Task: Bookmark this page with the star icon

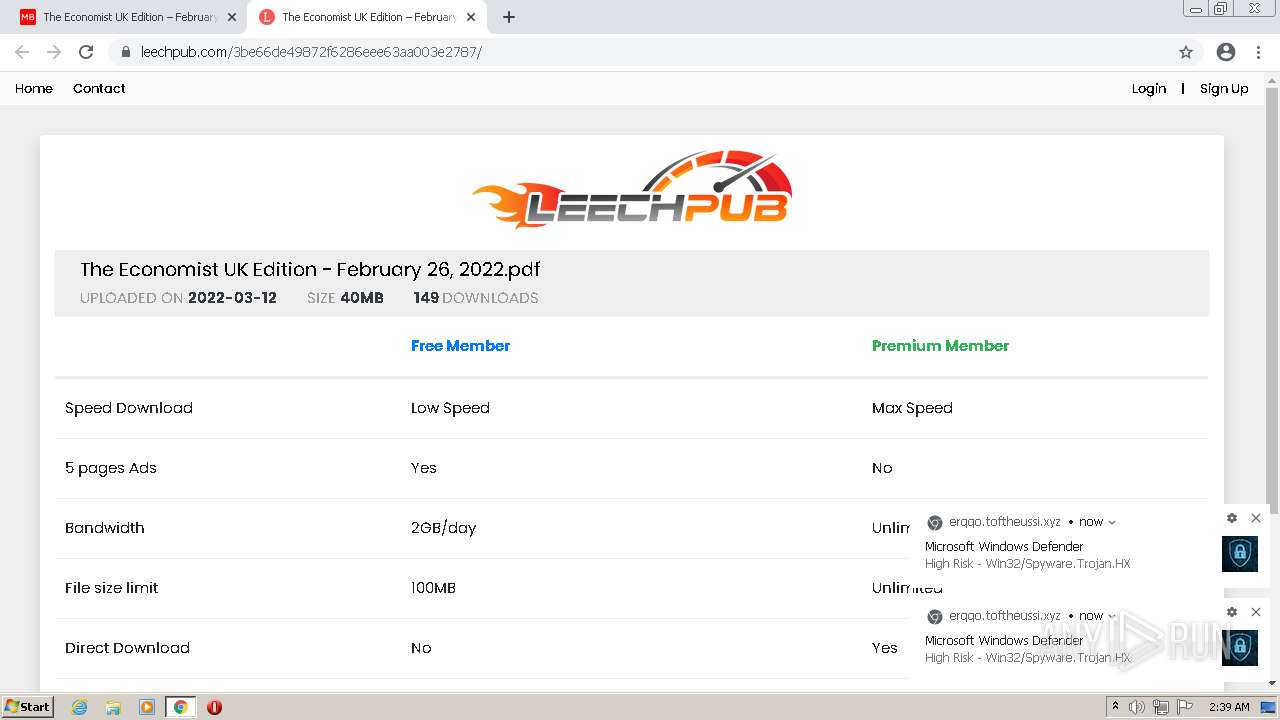Action: pyautogui.click(x=1186, y=52)
